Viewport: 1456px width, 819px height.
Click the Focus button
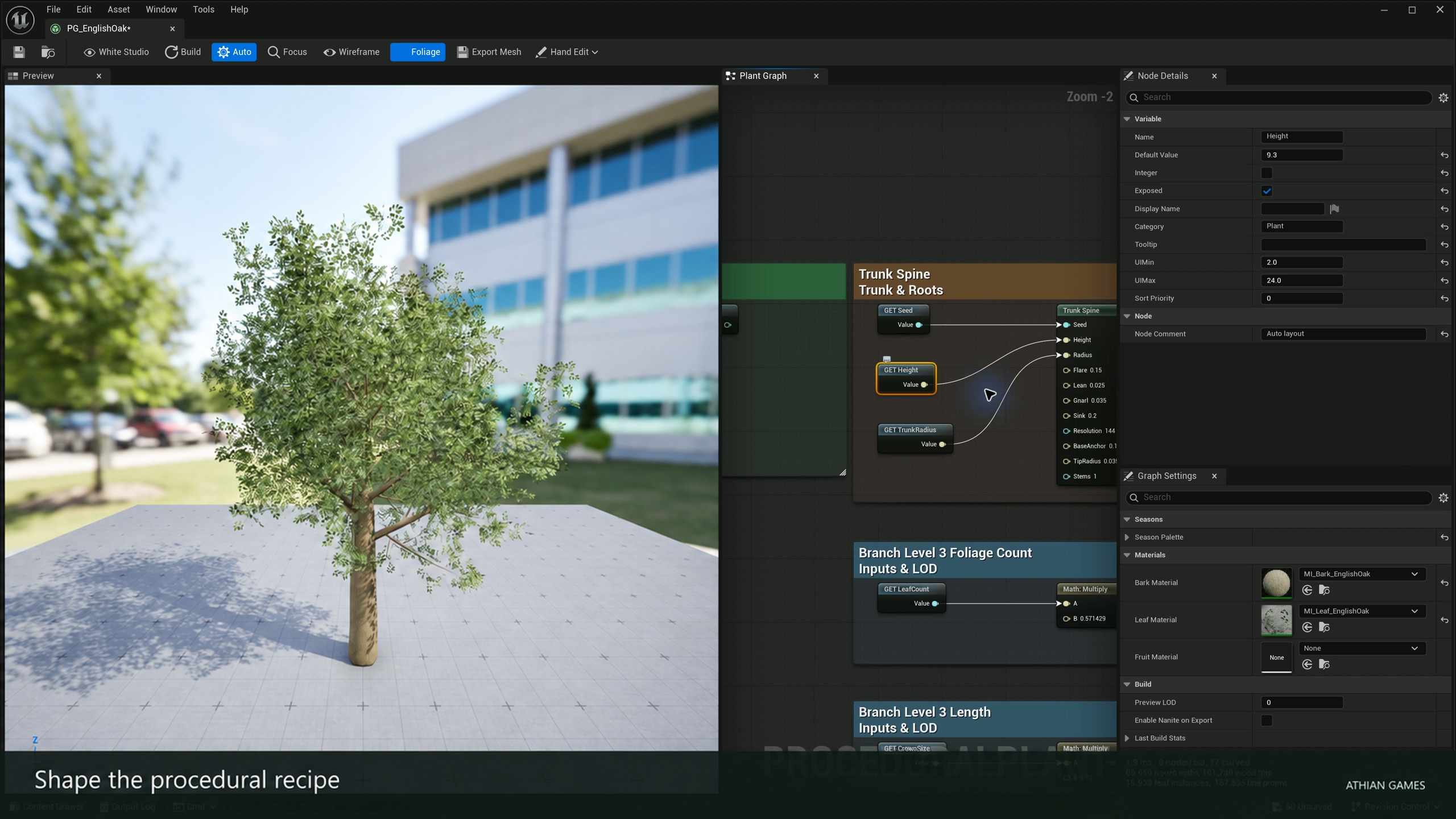(287, 52)
